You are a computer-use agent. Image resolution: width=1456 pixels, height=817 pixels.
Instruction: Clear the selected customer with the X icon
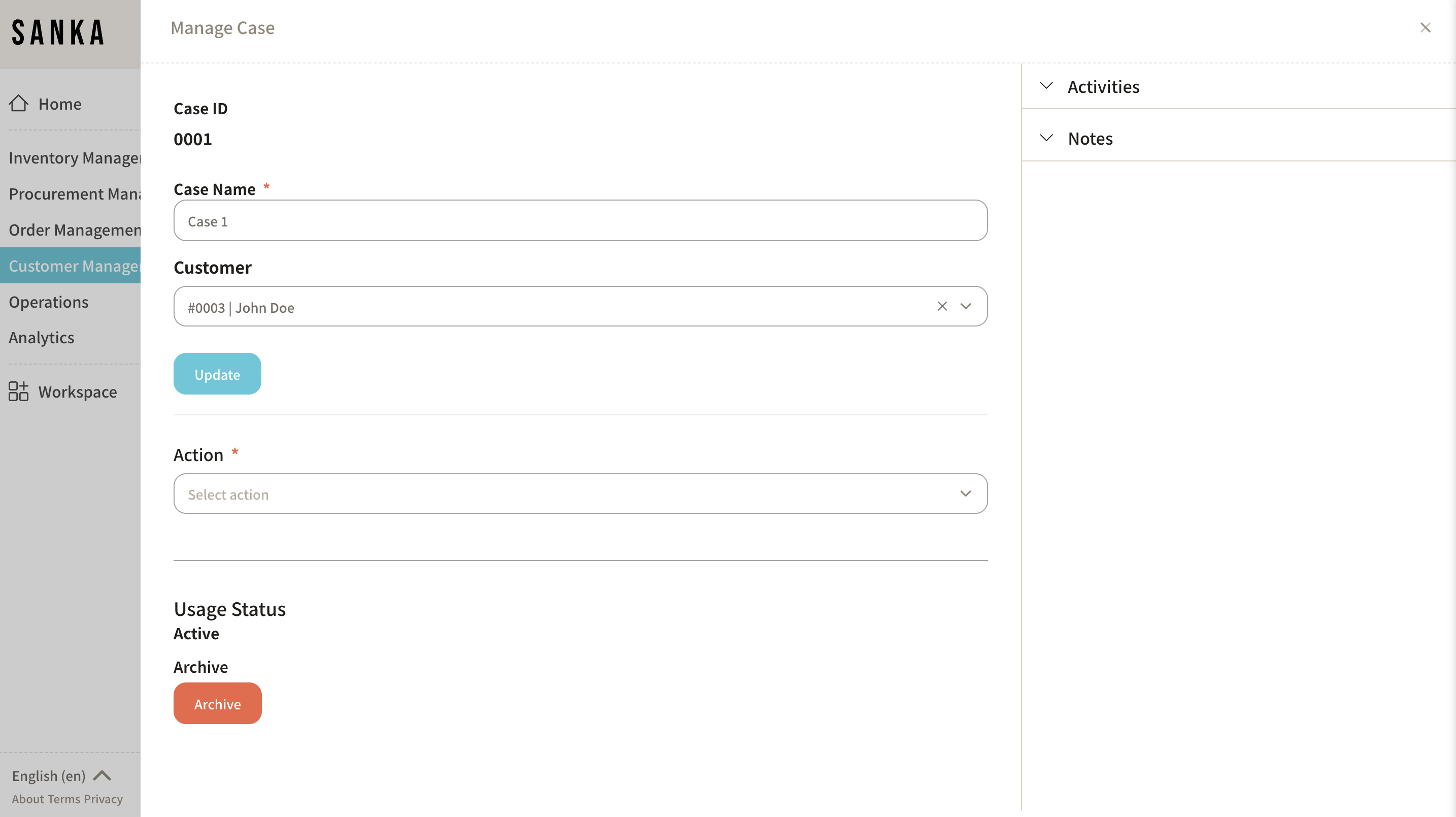click(941, 306)
